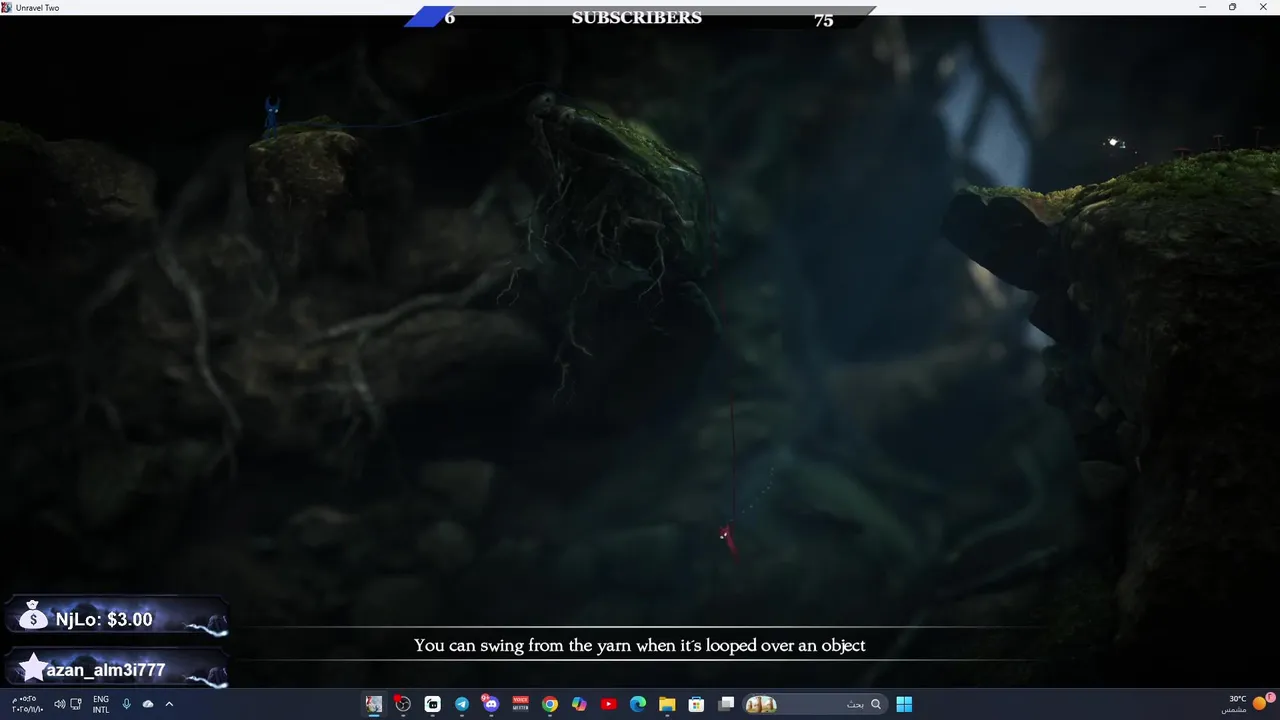Image resolution: width=1280 pixels, height=720 pixels.
Task: Open the OneDrive cloud tray icon
Action: coord(148,704)
